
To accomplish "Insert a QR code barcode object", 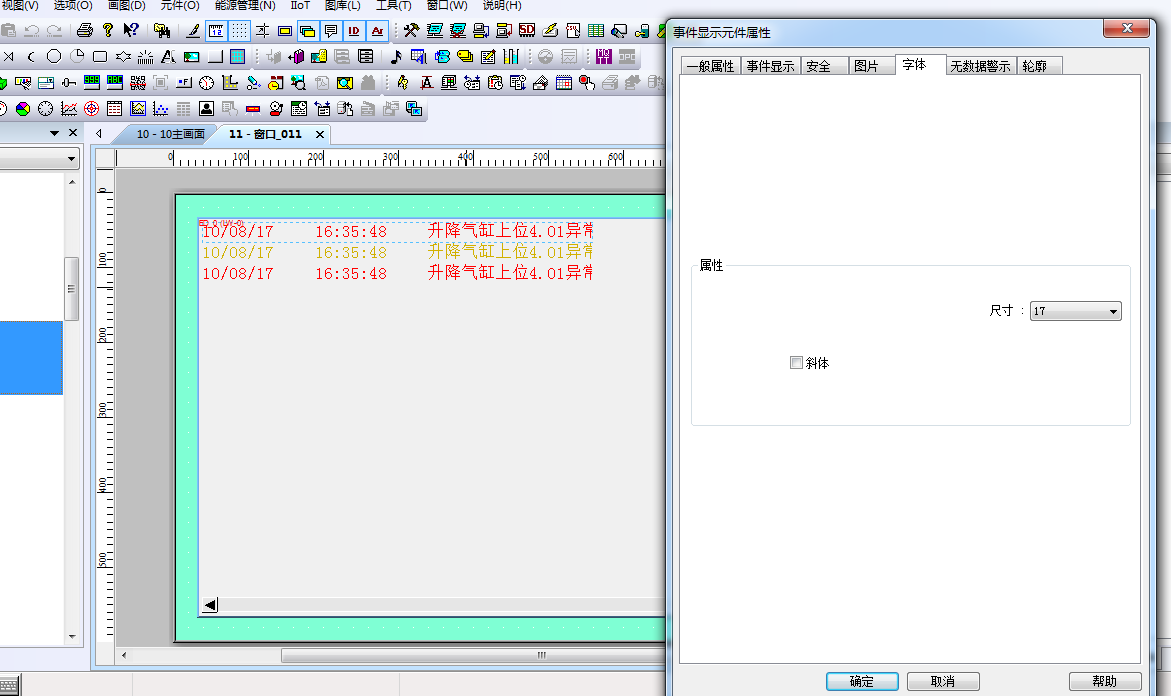I will 138,82.
